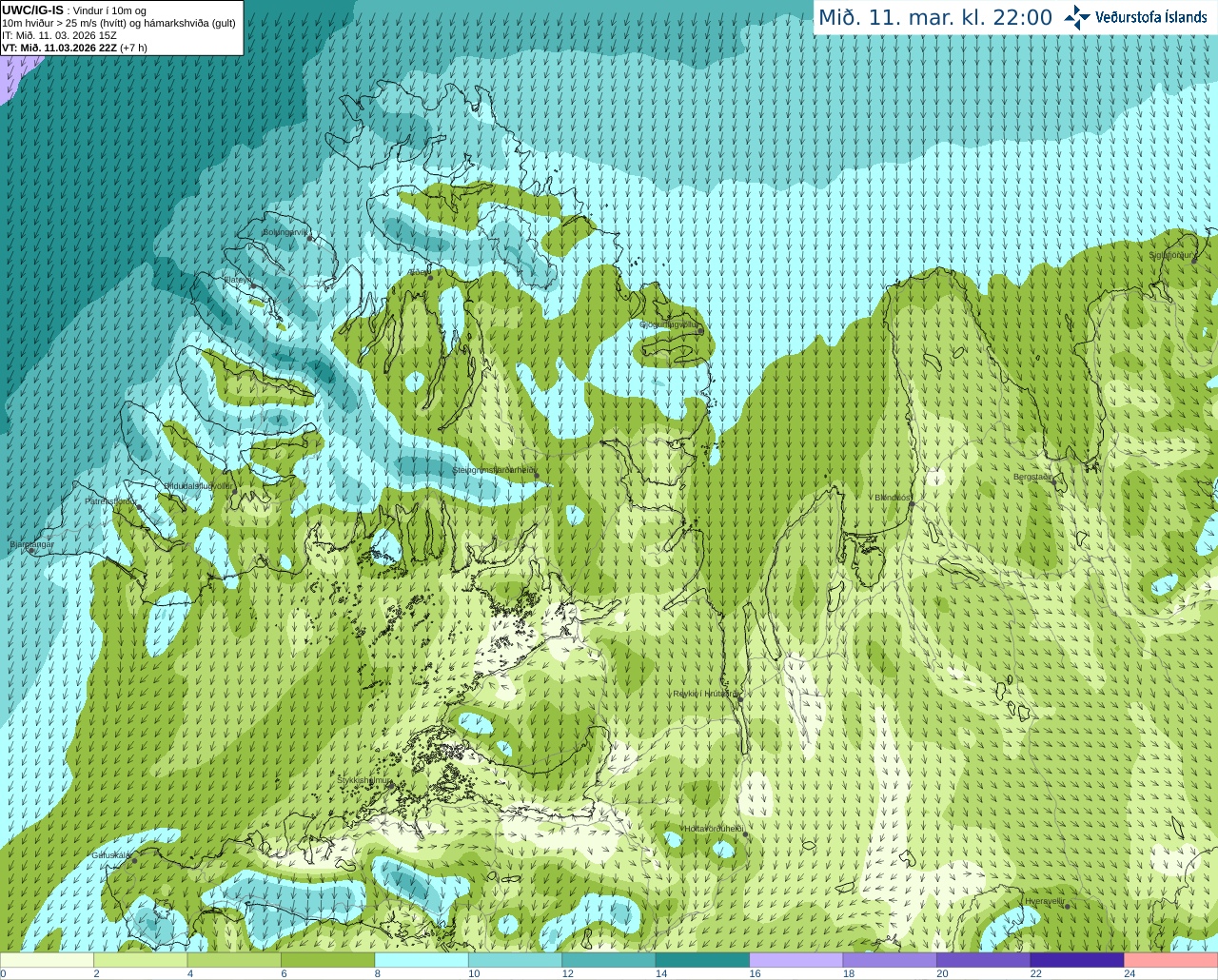Select the Gufuskálar station marker

(134, 860)
